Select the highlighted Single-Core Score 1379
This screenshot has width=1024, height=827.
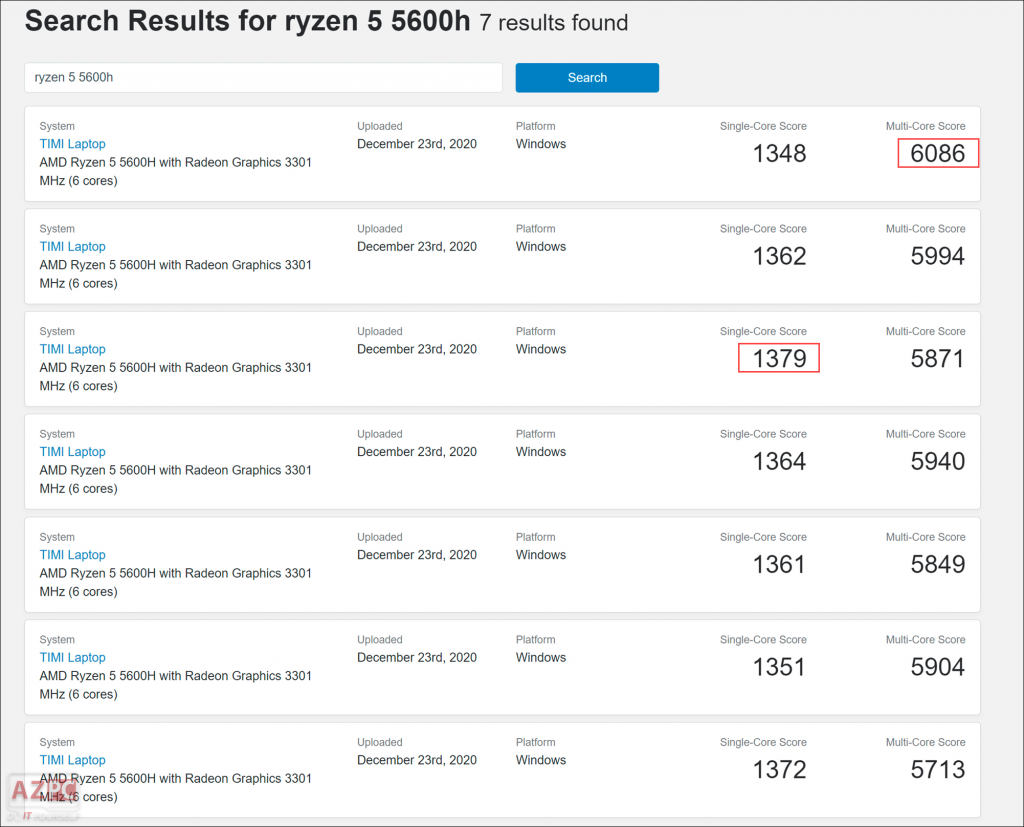pos(778,357)
